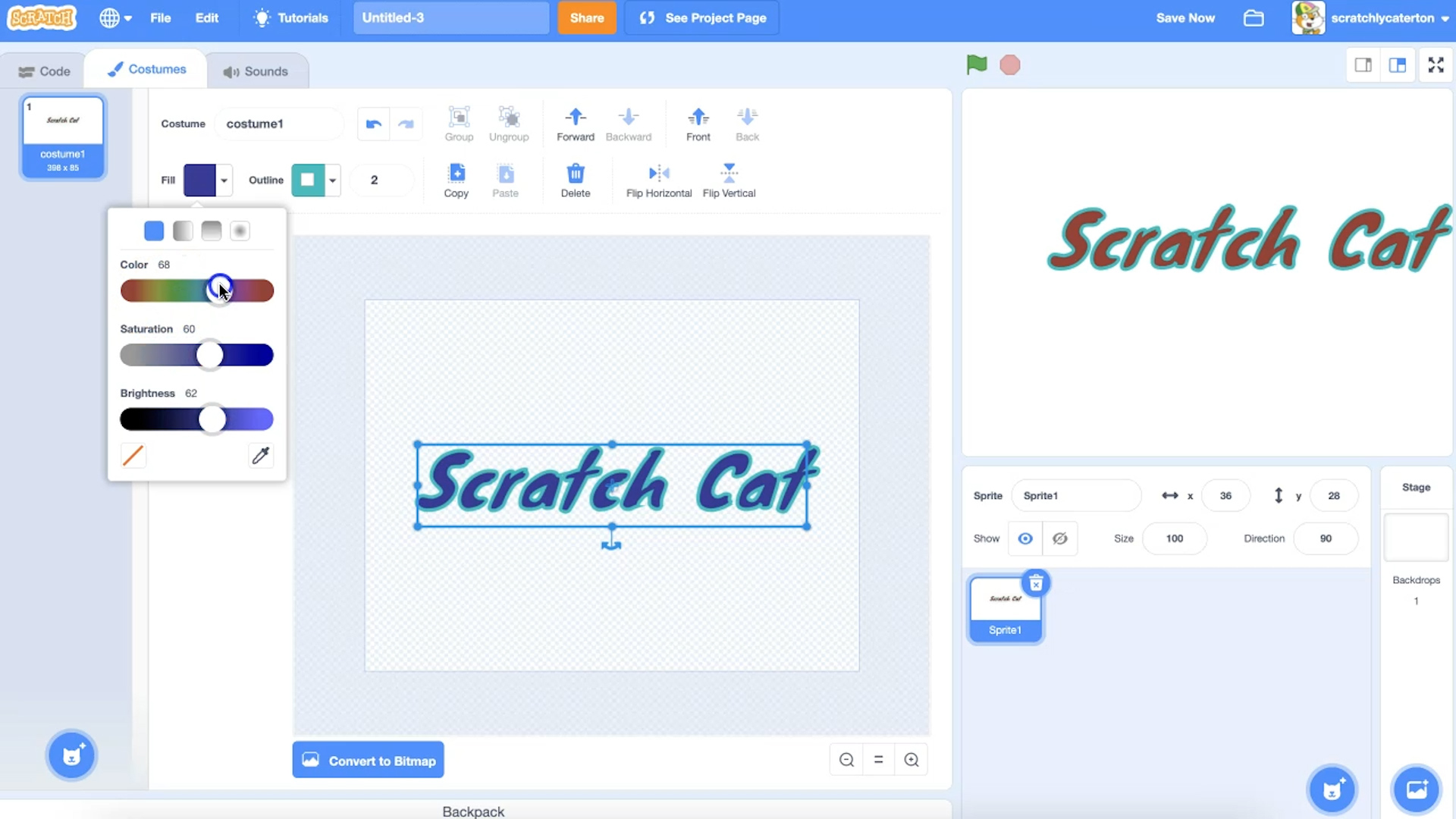
Task: Edit the project title Untitled-3
Action: click(451, 17)
